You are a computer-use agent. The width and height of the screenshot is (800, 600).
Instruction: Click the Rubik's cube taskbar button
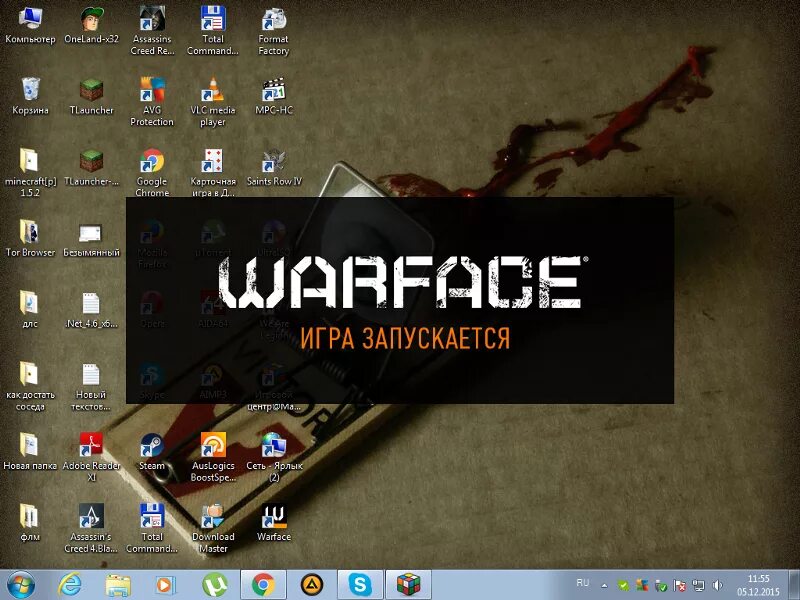(x=408, y=585)
